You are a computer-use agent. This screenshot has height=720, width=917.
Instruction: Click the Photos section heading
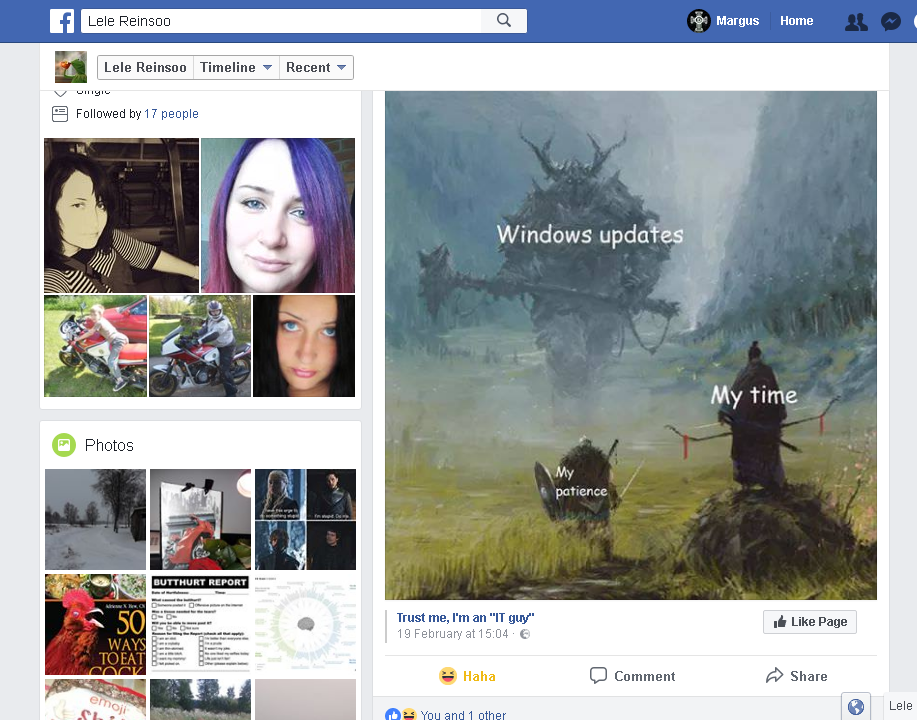[109, 445]
